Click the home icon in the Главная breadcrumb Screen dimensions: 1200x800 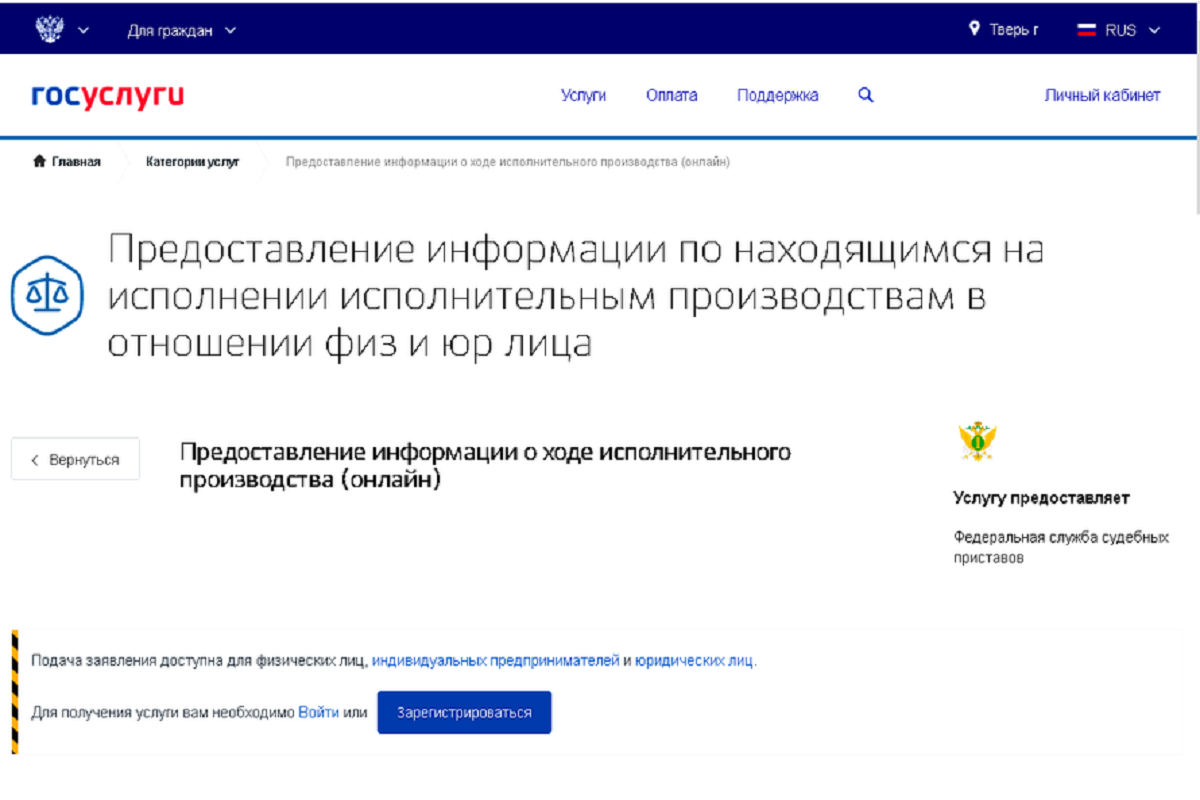[x=39, y=162]
